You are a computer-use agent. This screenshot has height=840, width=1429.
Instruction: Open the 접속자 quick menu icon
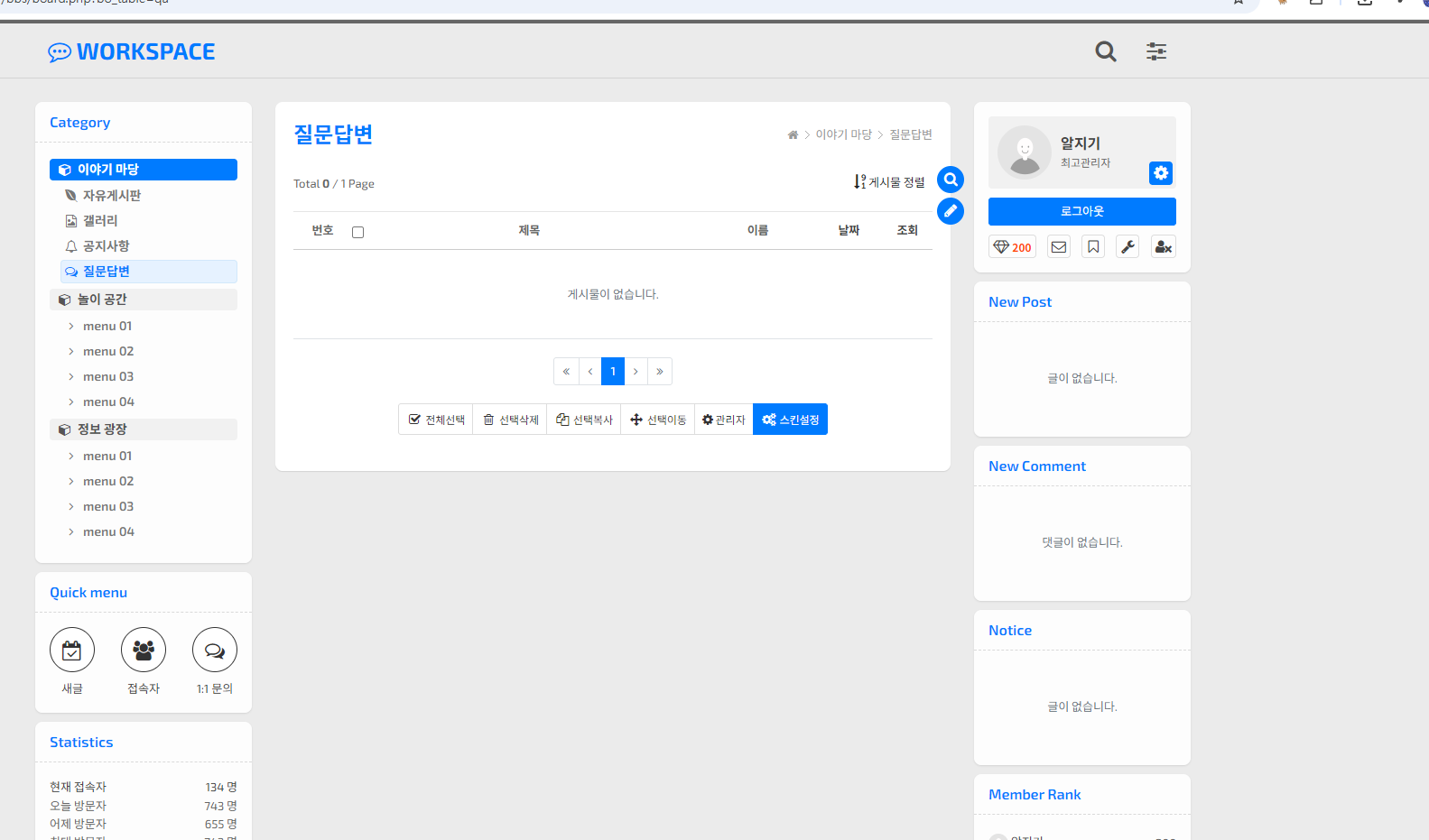pyautogui.click(x=144, y=651)
